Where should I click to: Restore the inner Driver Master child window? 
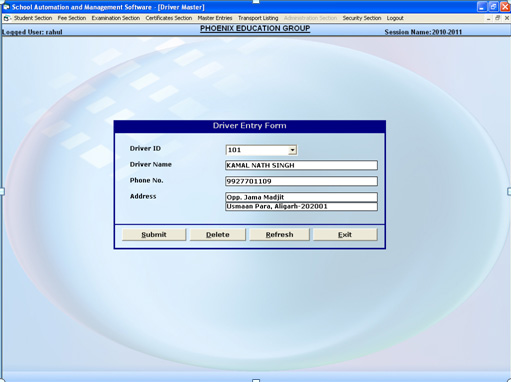pyautogui.click(x=498, y=18)
